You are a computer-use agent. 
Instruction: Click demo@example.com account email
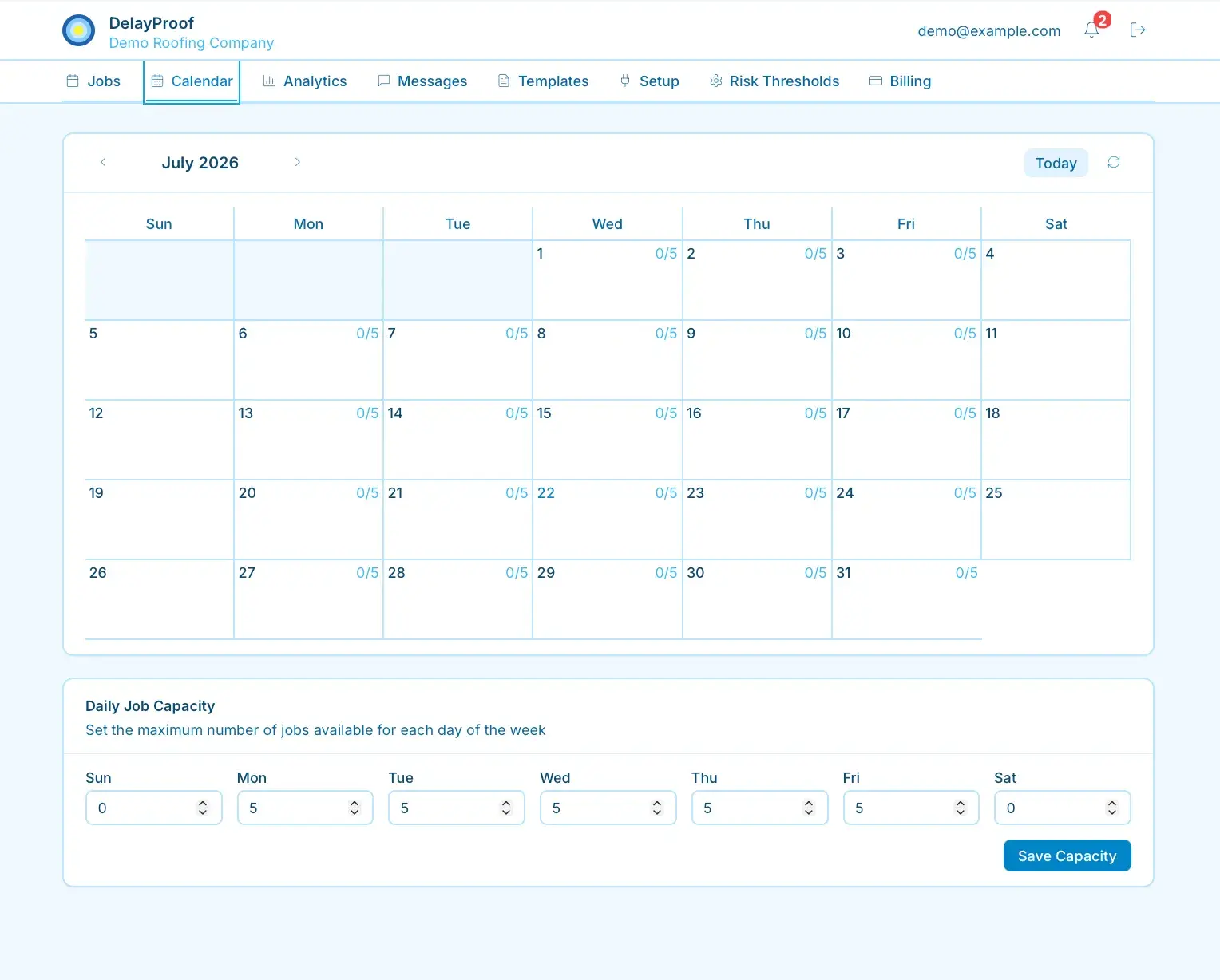coord(988,31)
